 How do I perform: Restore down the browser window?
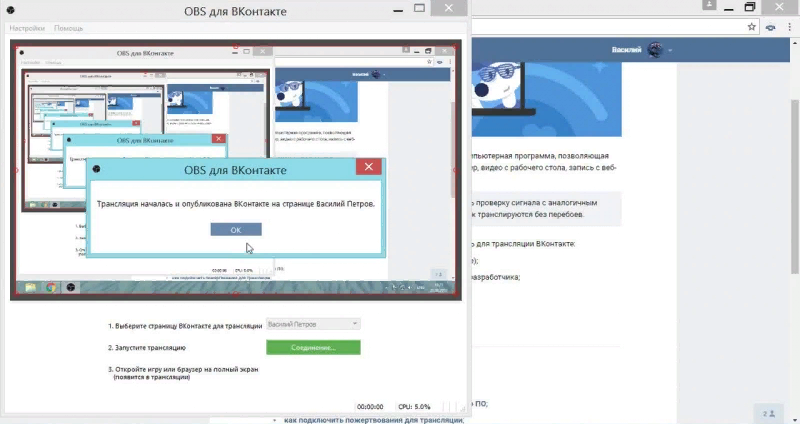[750, 7]
